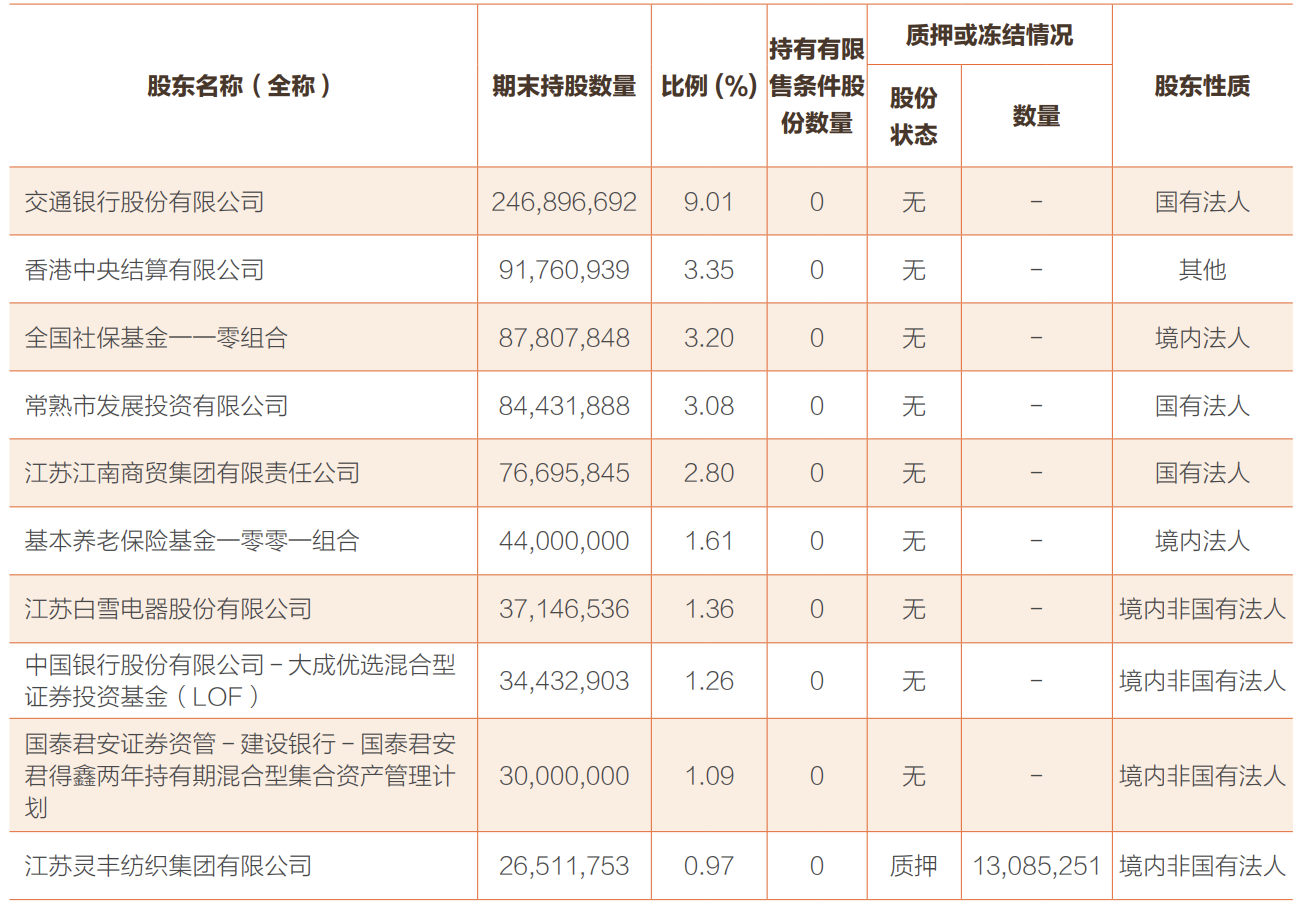Screen dimensions: 1310x910
Task: Select the 3.35 percentage value
Action: (x=709, y=270)
